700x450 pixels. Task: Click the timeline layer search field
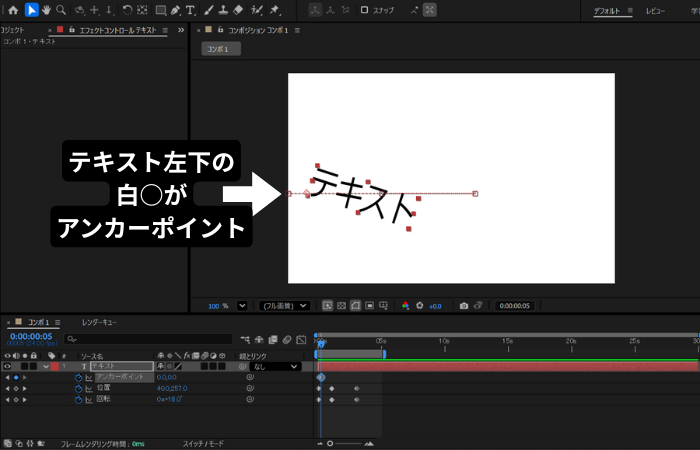coord(148,340)
